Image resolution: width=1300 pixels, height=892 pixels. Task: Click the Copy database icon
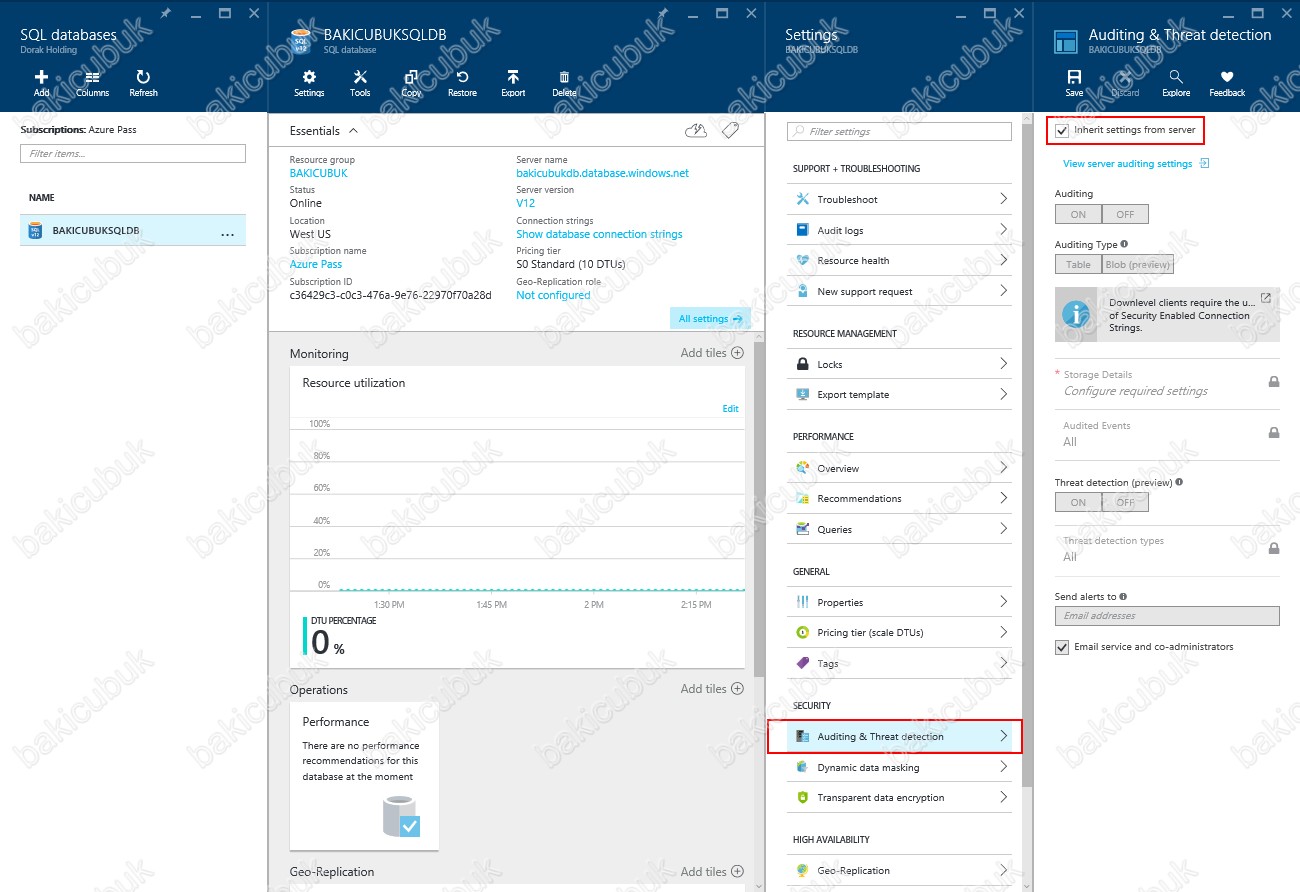click(x=411, y=77)
